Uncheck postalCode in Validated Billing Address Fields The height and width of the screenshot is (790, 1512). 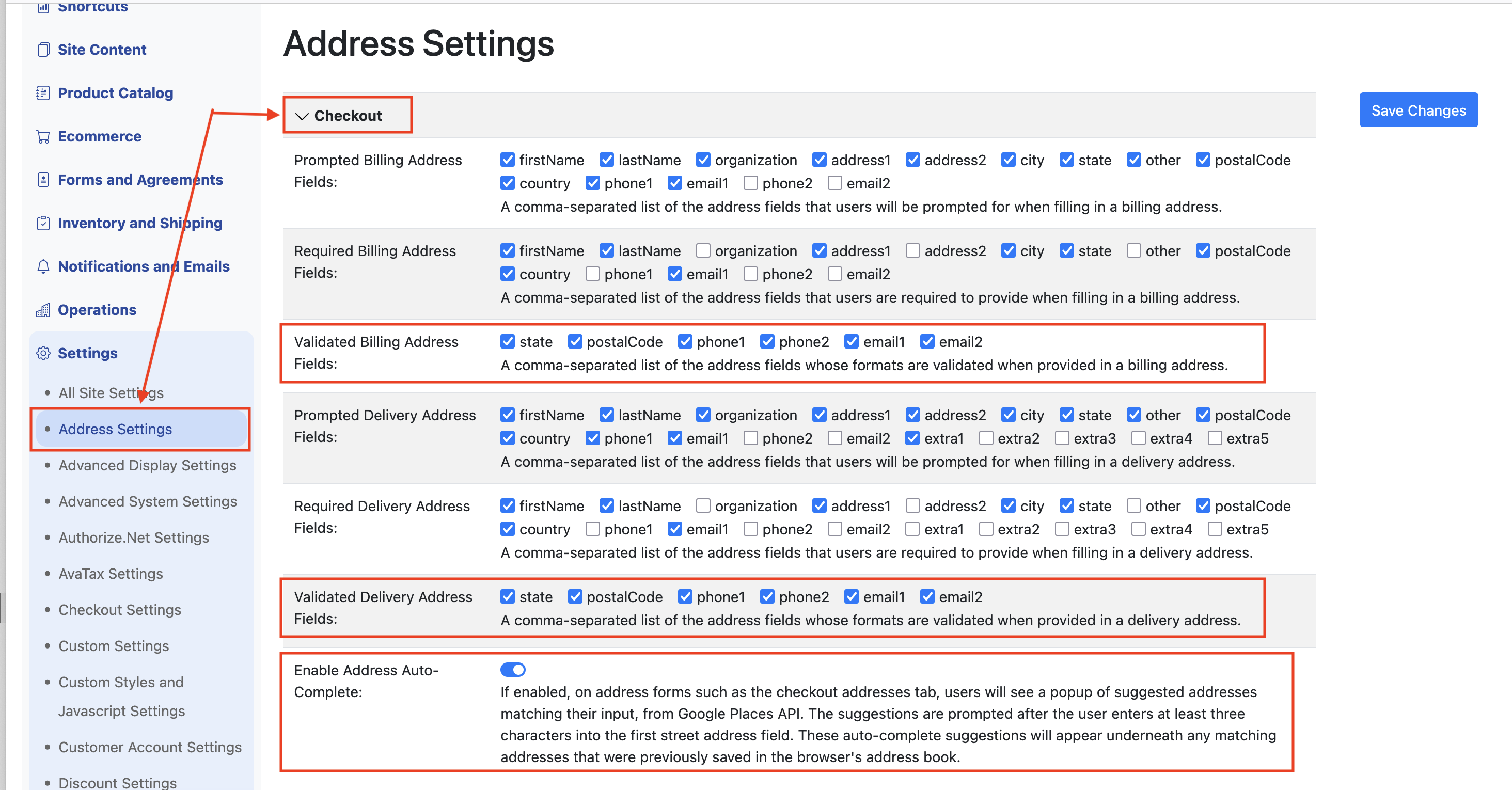click(x=575, y=342)
